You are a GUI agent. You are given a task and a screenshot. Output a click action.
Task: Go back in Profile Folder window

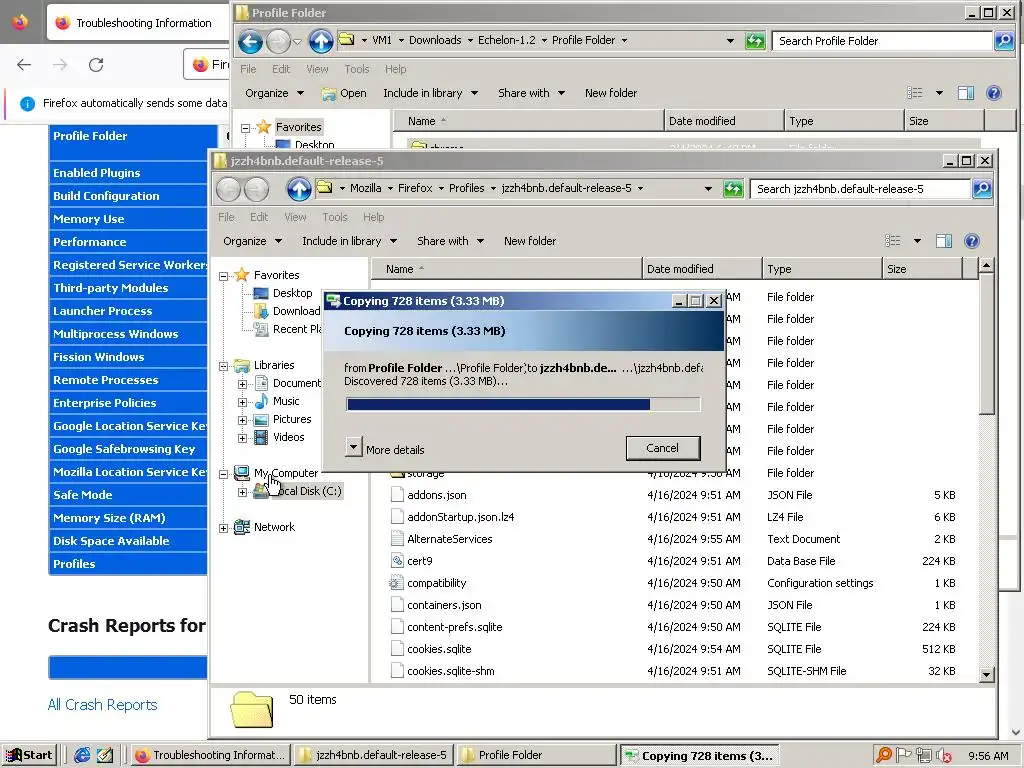point(250,41)
